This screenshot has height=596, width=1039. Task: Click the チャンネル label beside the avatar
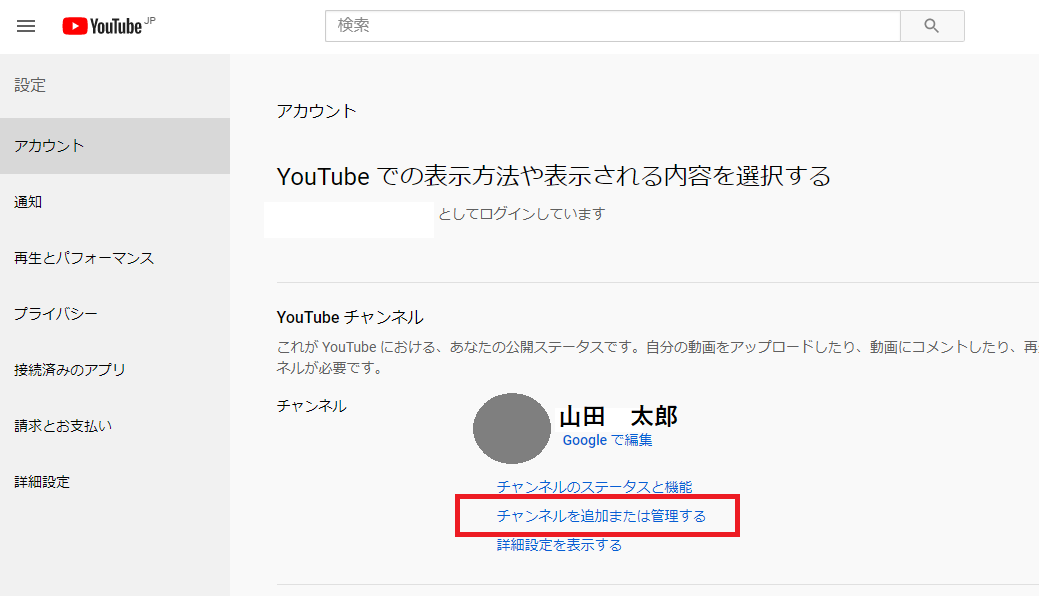click(x=311, y=406)
